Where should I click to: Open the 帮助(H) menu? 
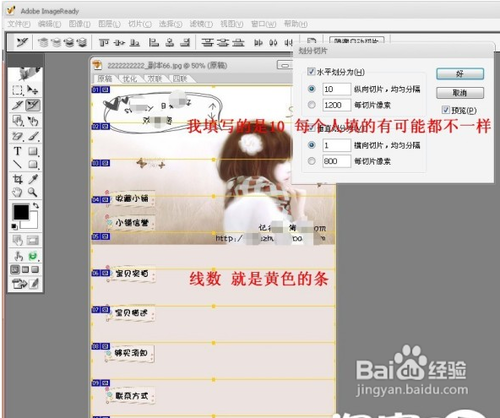click(x=296, y=24)
